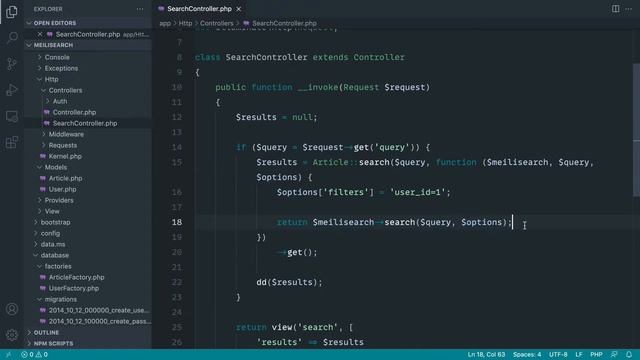Change indentation via Spaces: 4
The height and width of the screenshot is (360, 640).
(527, 355)
